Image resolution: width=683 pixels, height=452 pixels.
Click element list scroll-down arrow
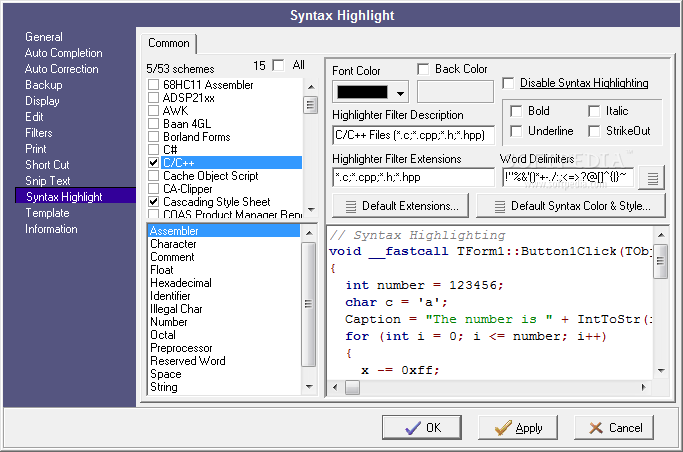pos(309,387)
